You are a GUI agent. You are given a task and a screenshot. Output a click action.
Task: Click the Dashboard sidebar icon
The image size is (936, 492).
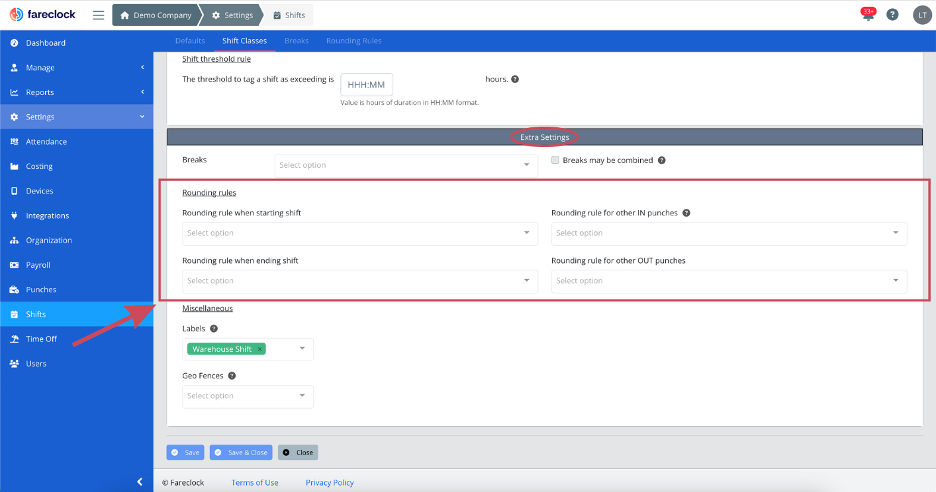click(14, 43)
